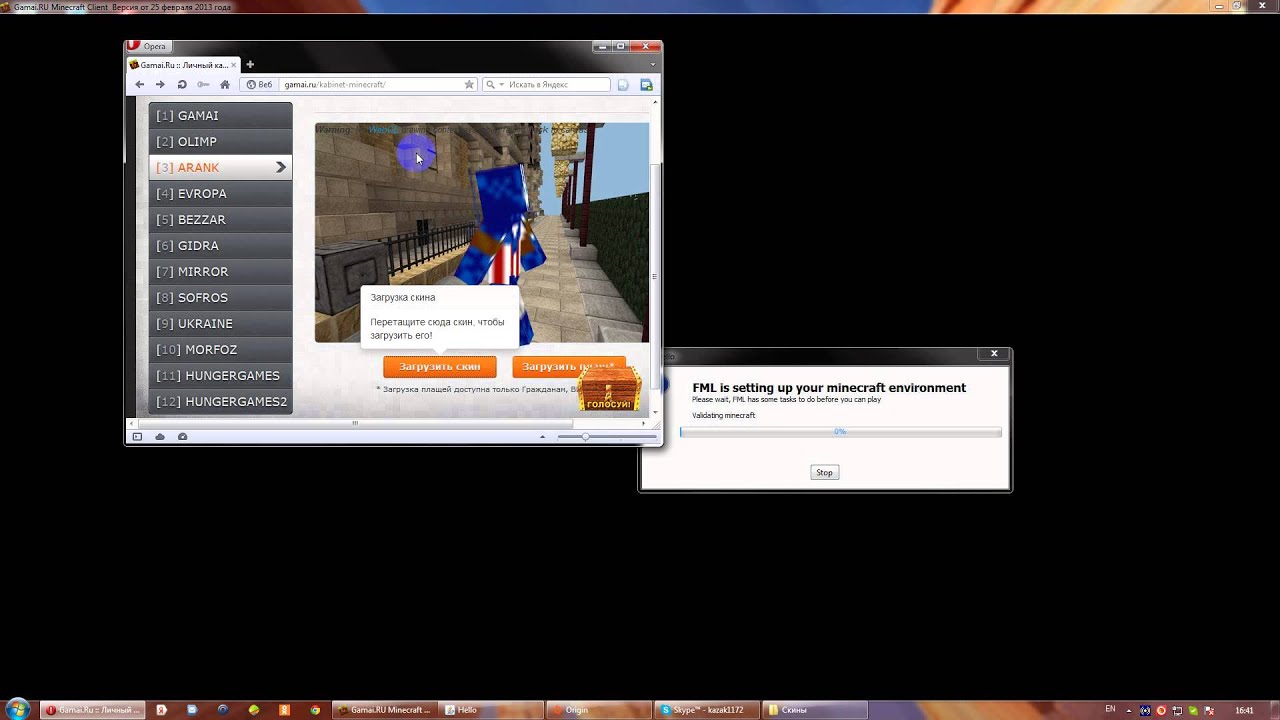Click the ГОЛОСУЙ chest badge
The image size is (1280, 720).
coord(609,389)
